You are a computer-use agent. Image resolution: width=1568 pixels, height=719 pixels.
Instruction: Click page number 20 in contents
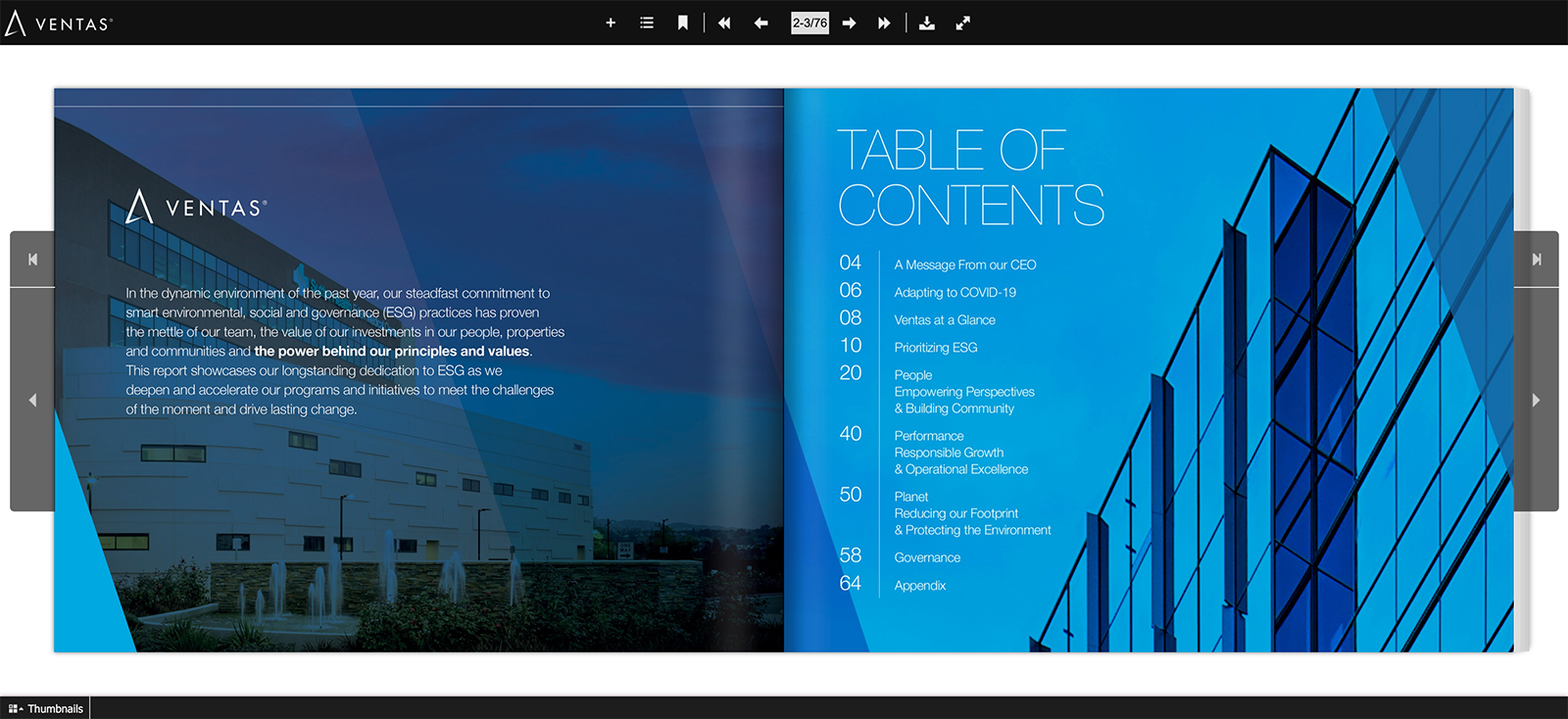pyautogui.click(x=851, y=372)
